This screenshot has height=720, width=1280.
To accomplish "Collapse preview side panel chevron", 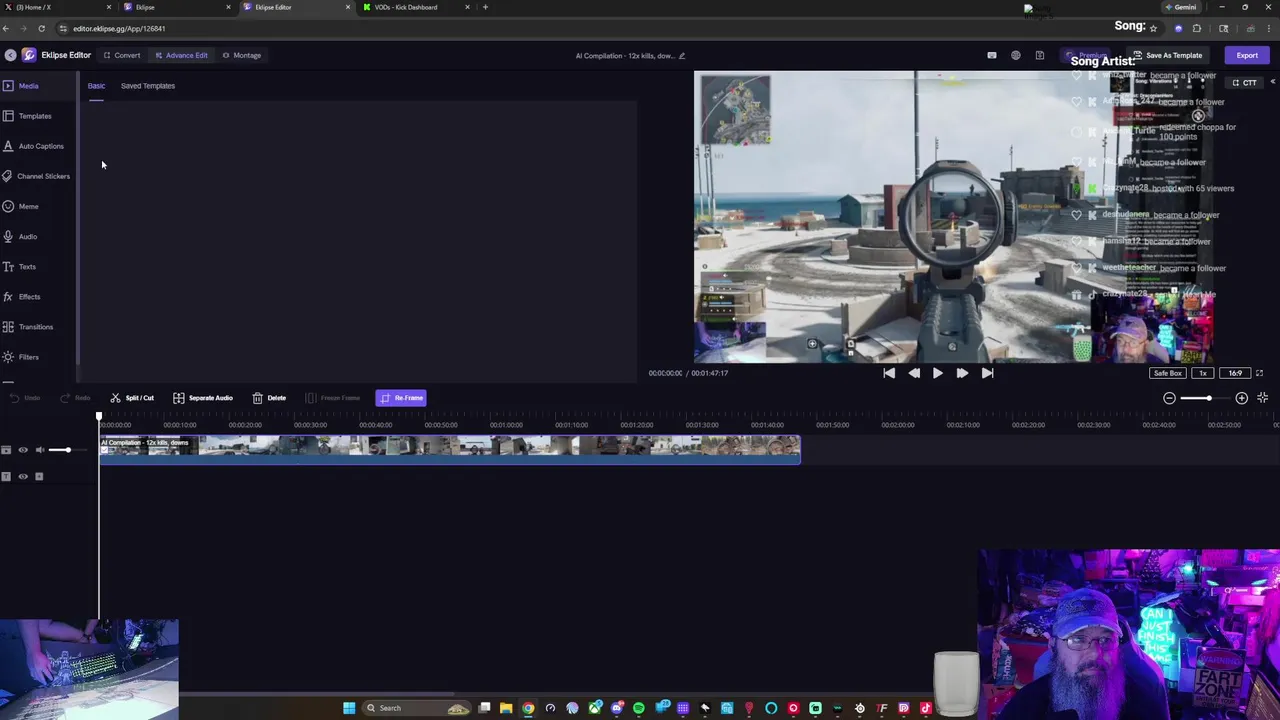I will point(1272,82).
